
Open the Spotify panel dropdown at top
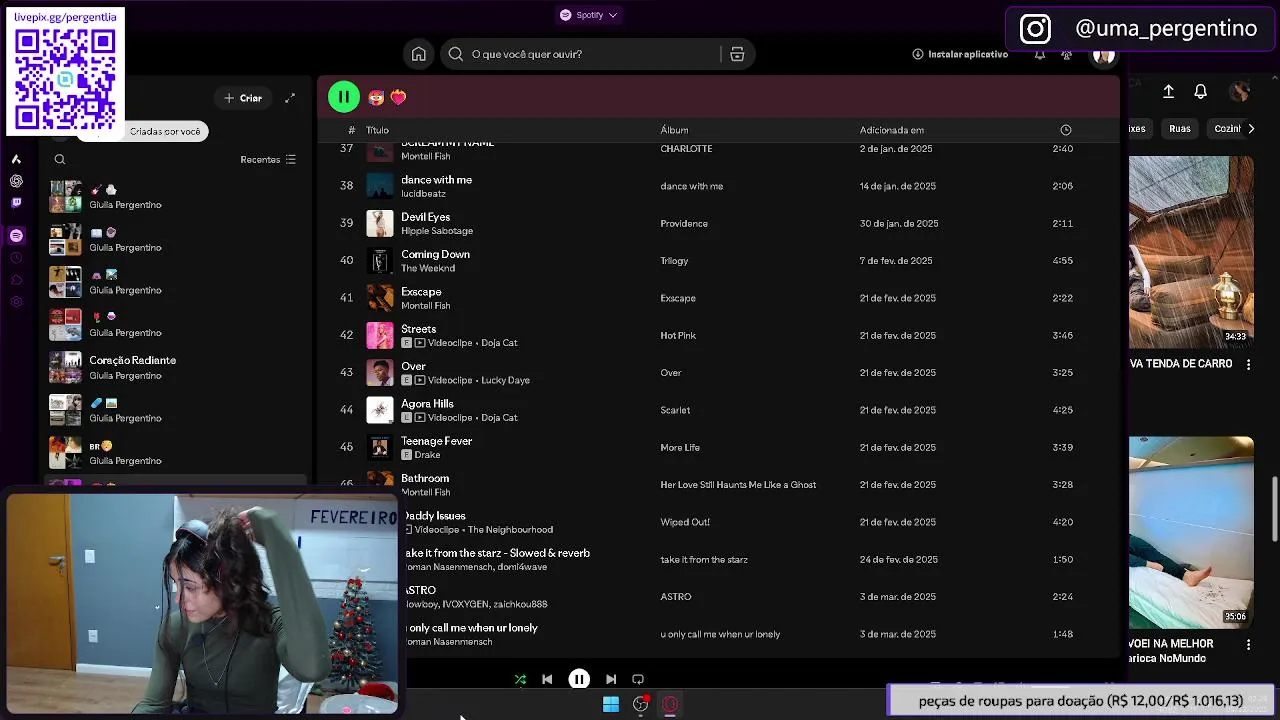(x=589, y=15)
